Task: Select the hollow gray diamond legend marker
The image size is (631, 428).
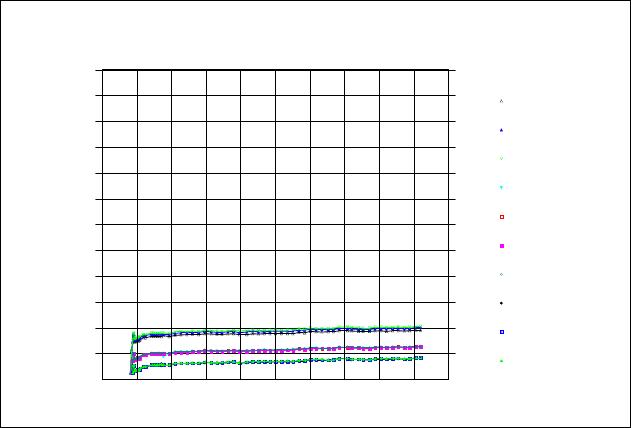Action: coord(501,275)
